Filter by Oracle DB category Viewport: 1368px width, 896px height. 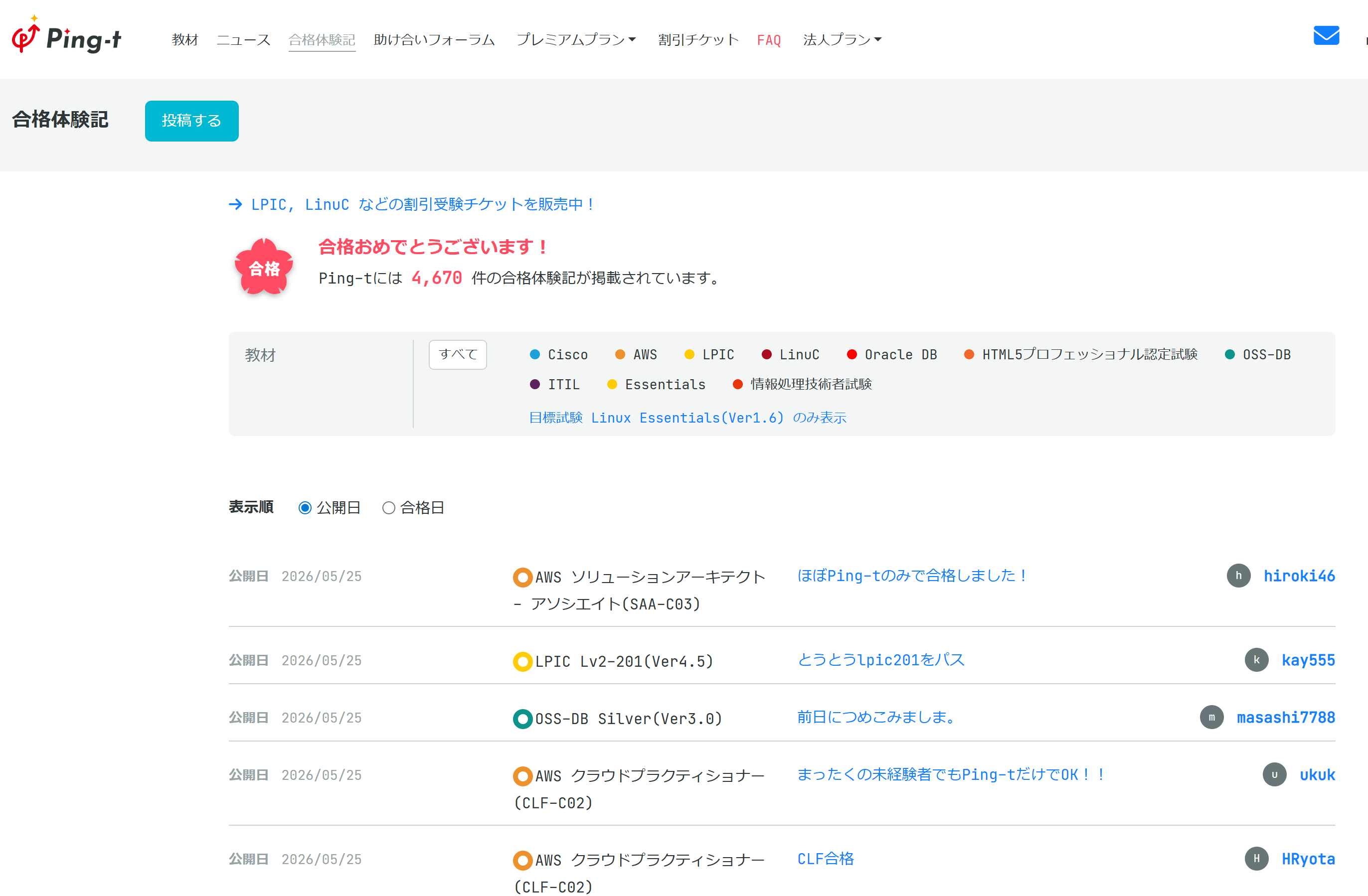(891, 355)
